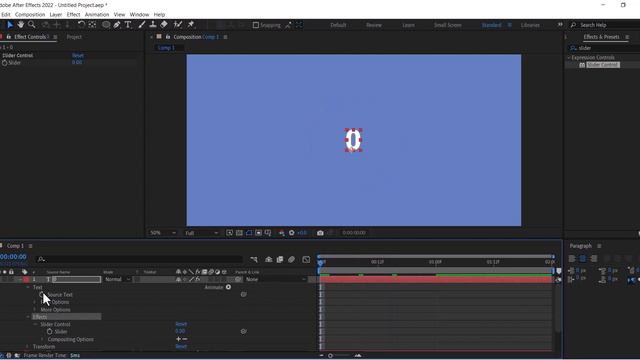The height and width of the screenshot is (360, 640).
Task: Open Parent & Link None dropdown
Action: pos(276,280)
